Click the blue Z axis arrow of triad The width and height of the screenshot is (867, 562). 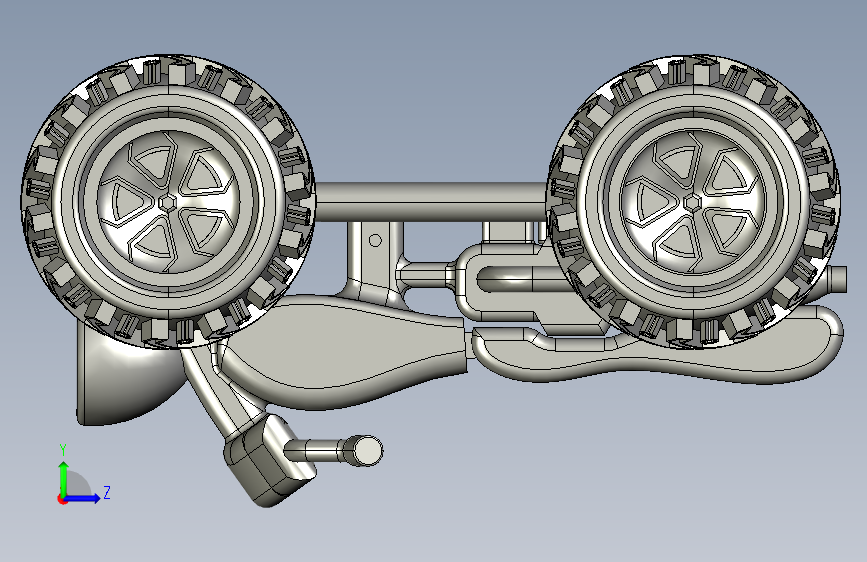click(x=84, y=498)
